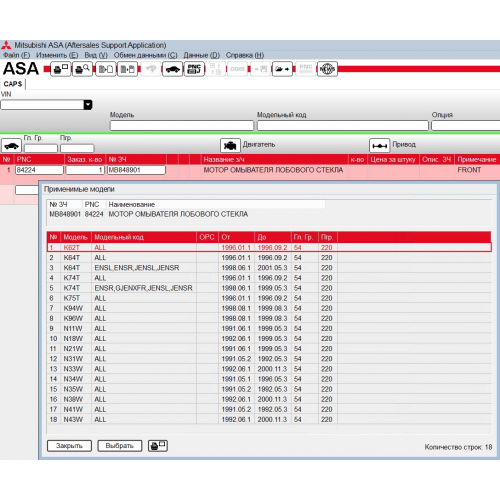Click the Закрыть button
This screenshot has width=500, height=500.
coord(69,446)
